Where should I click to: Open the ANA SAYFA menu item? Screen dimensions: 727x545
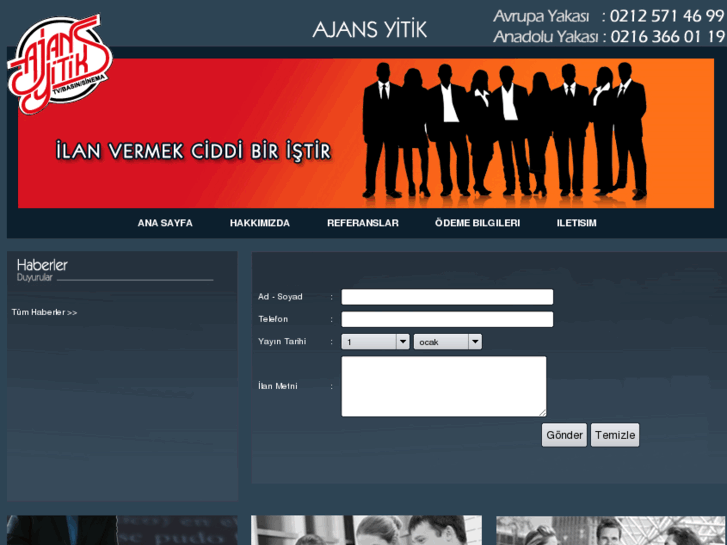(x=165, y=223)
